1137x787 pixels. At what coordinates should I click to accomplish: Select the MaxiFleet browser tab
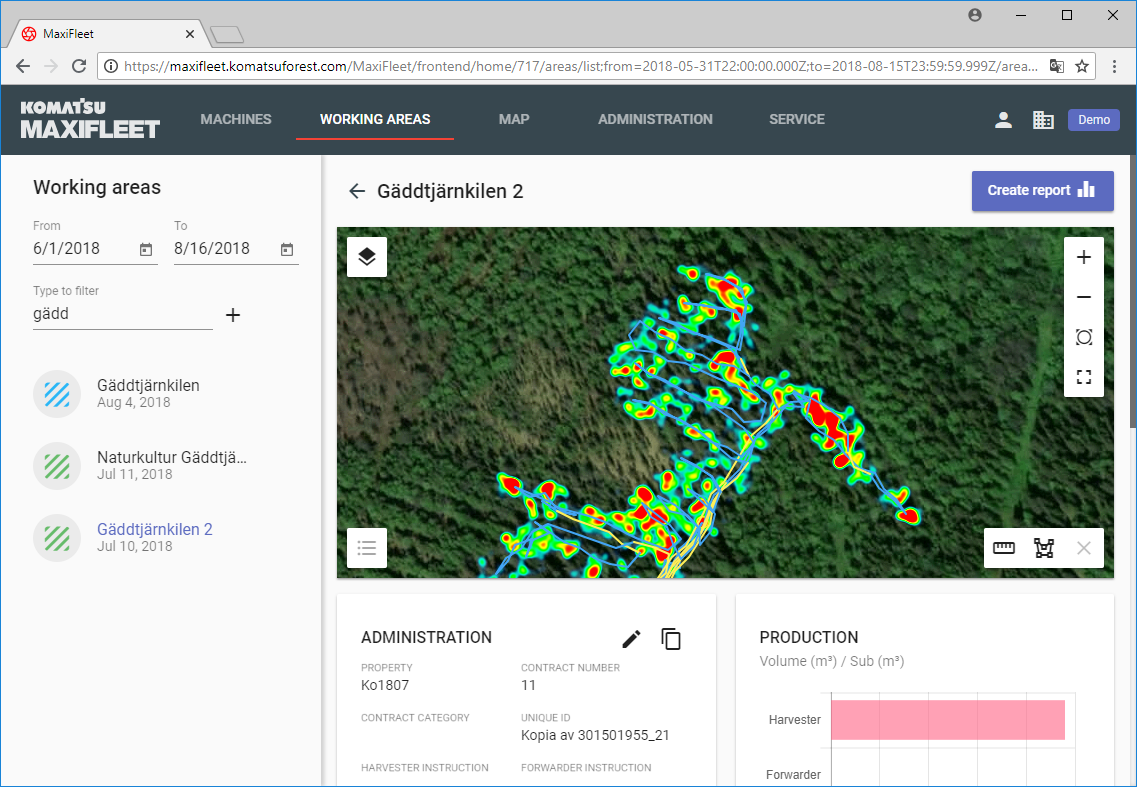[x=109, y=33]
